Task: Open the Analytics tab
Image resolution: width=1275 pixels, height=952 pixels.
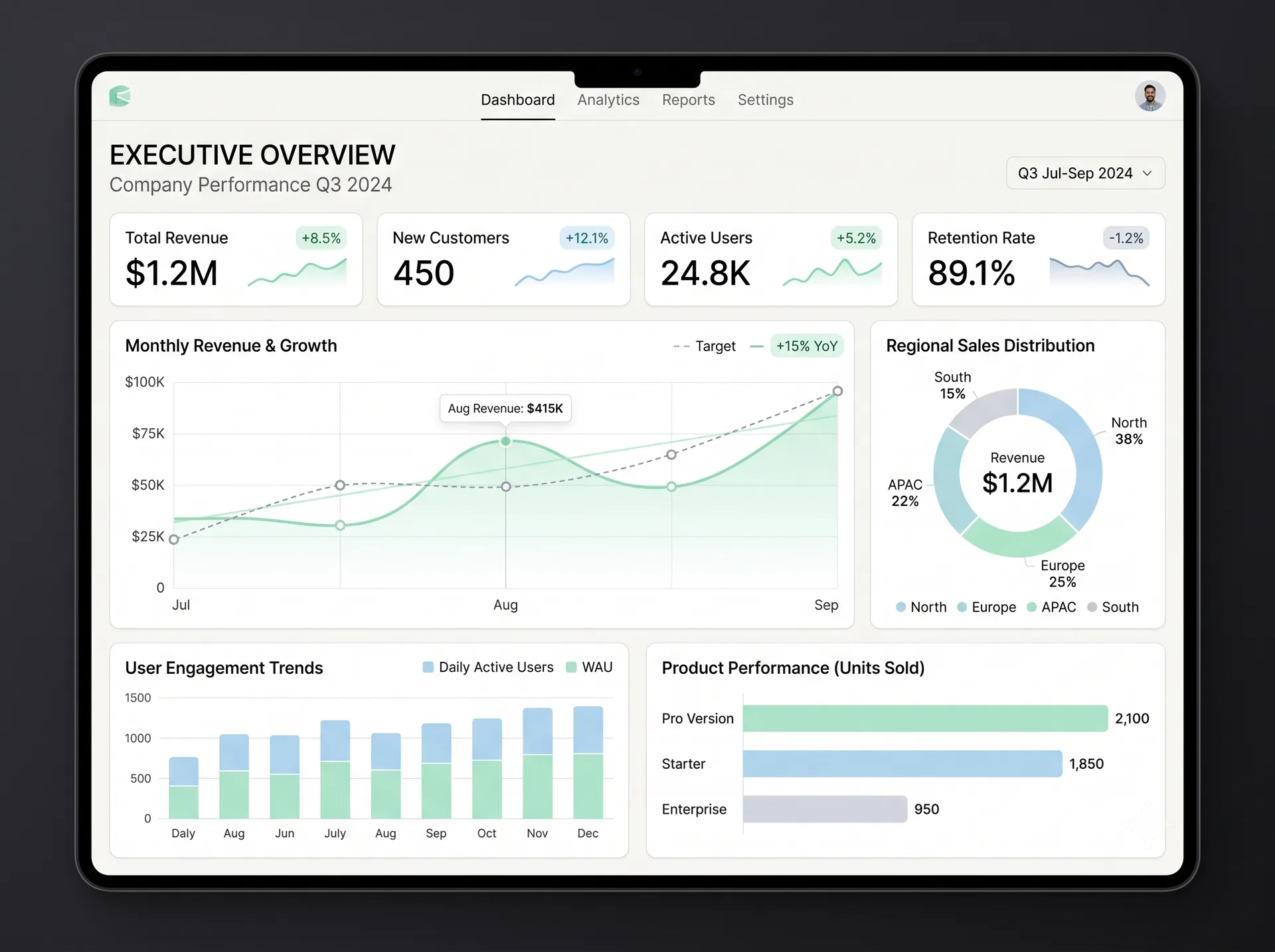Action: pos(608,100)
